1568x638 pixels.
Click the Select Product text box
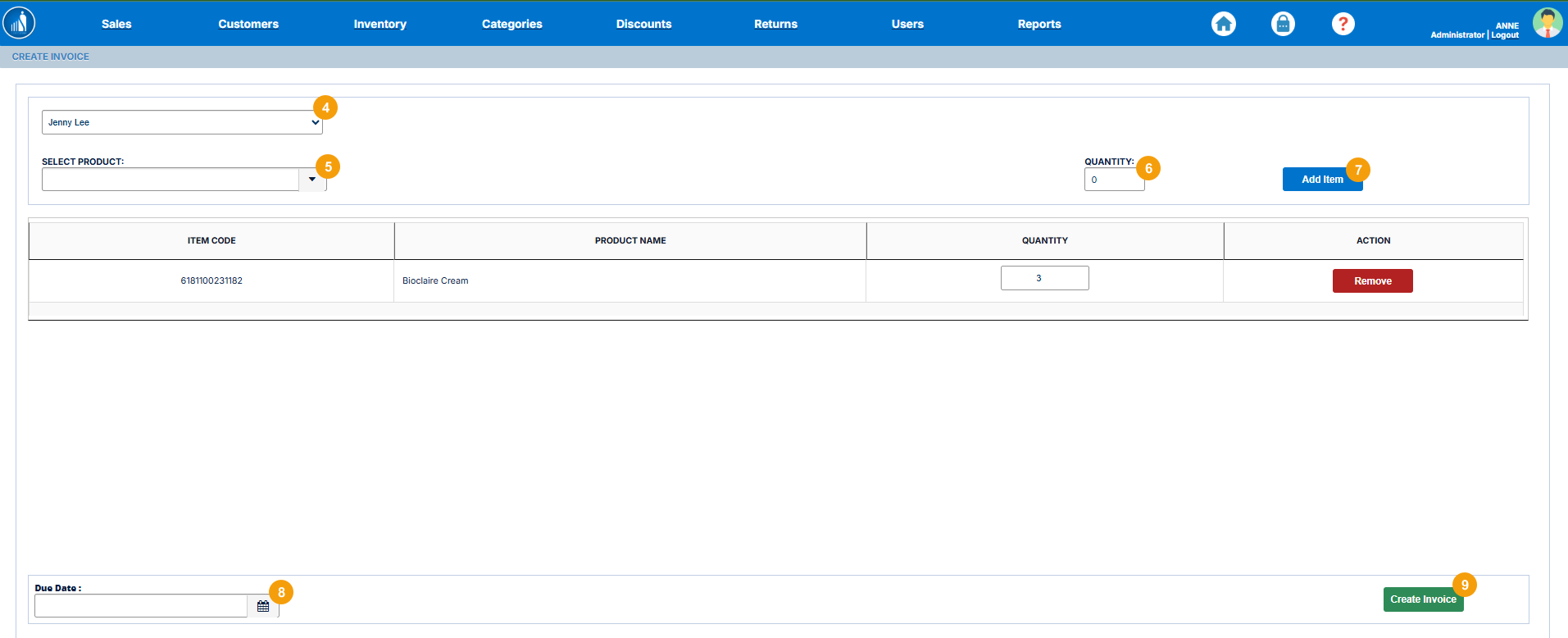pos(170,180)
